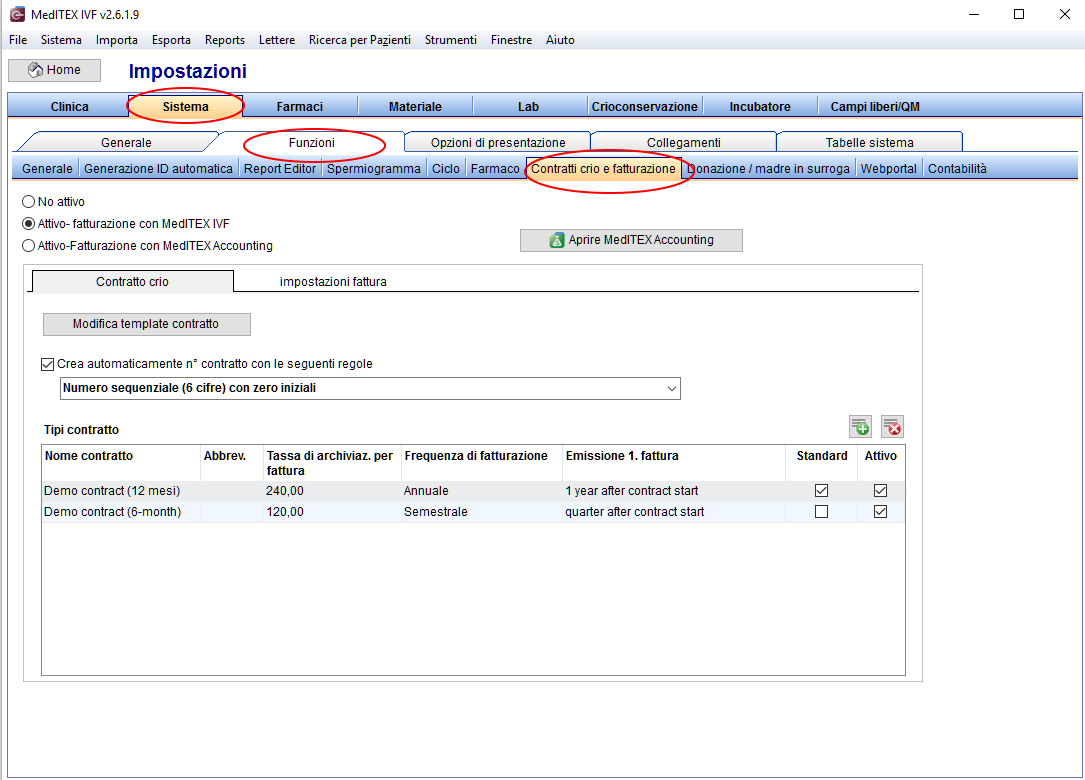Select the Sistema settings tab

pos(185,107)
